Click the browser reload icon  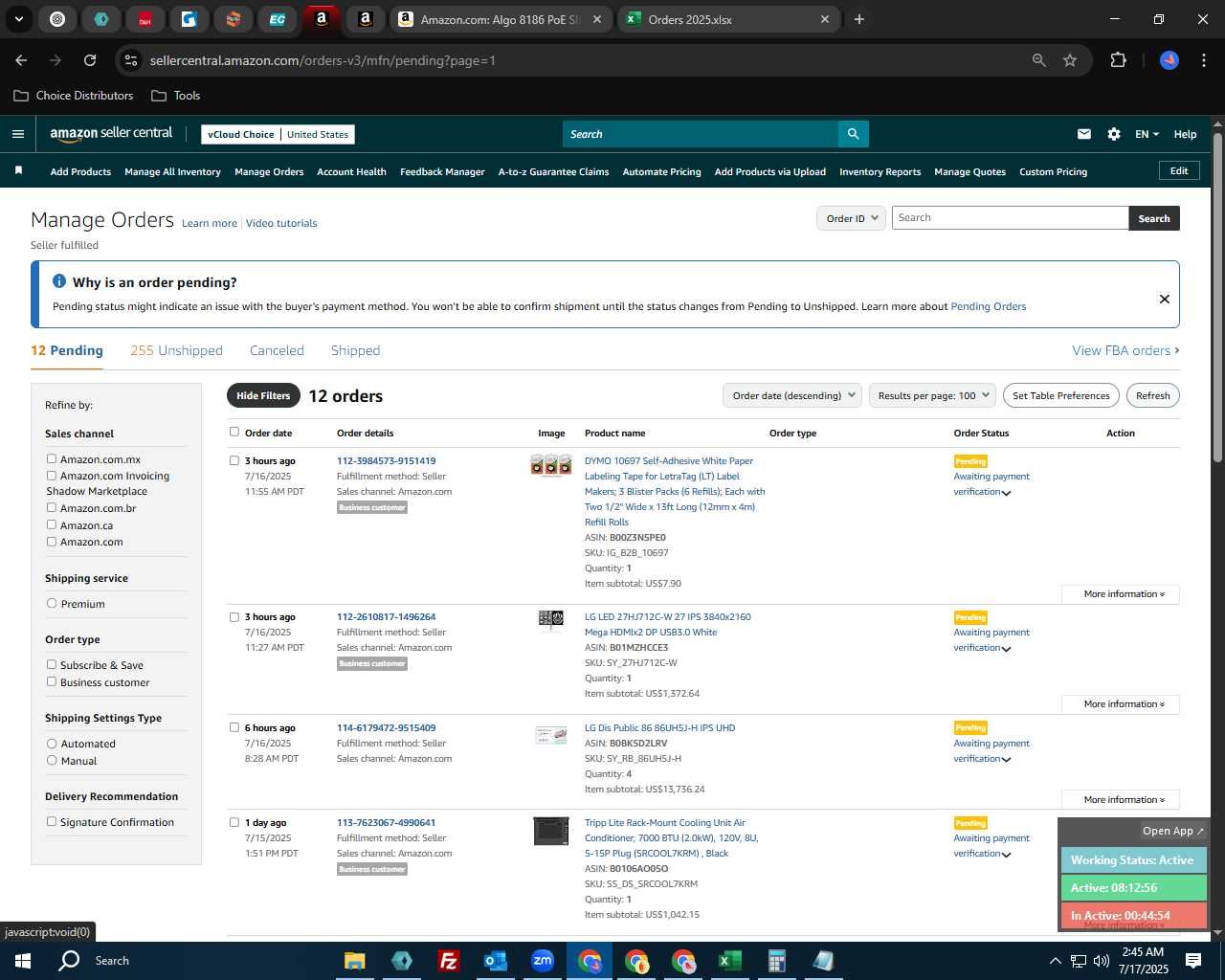(90, 60)
